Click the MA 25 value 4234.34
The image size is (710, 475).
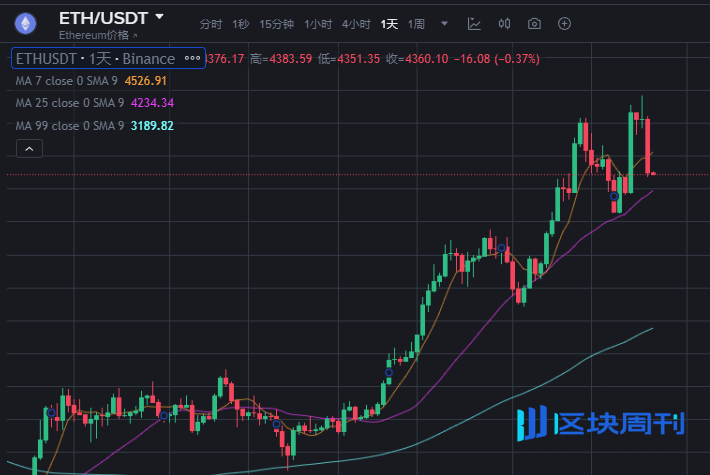click(152, 103)
